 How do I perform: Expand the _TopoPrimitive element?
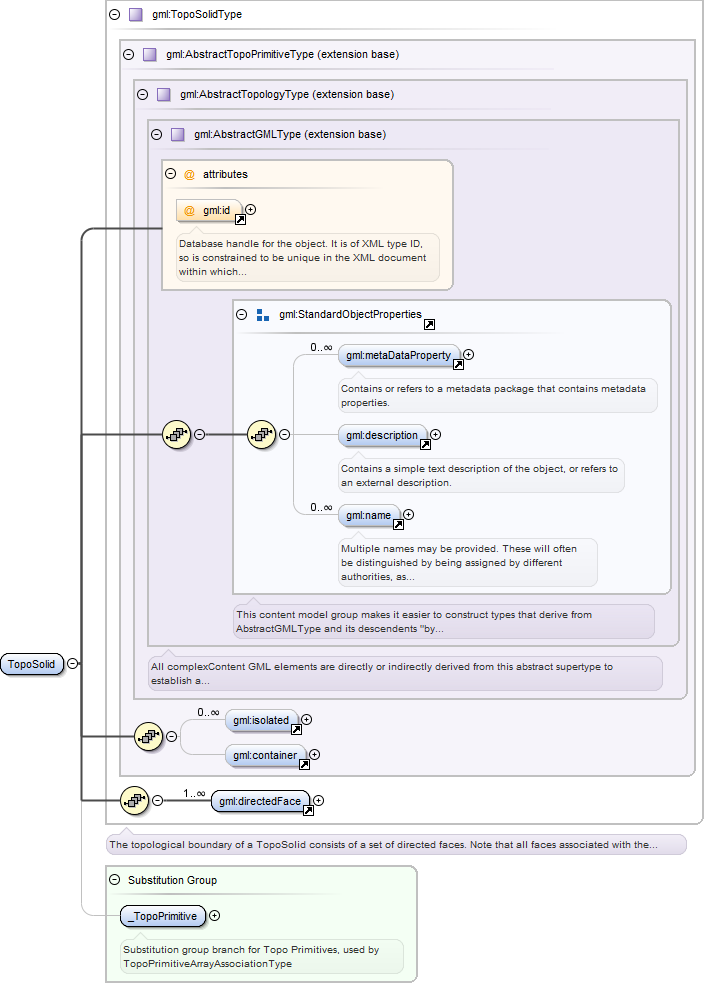(214, 916)
